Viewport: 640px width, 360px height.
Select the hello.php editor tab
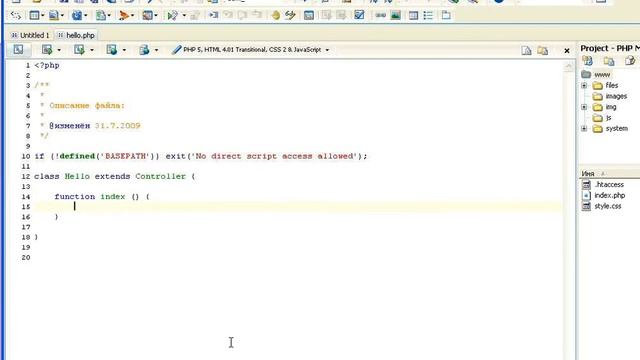point(76,35)
